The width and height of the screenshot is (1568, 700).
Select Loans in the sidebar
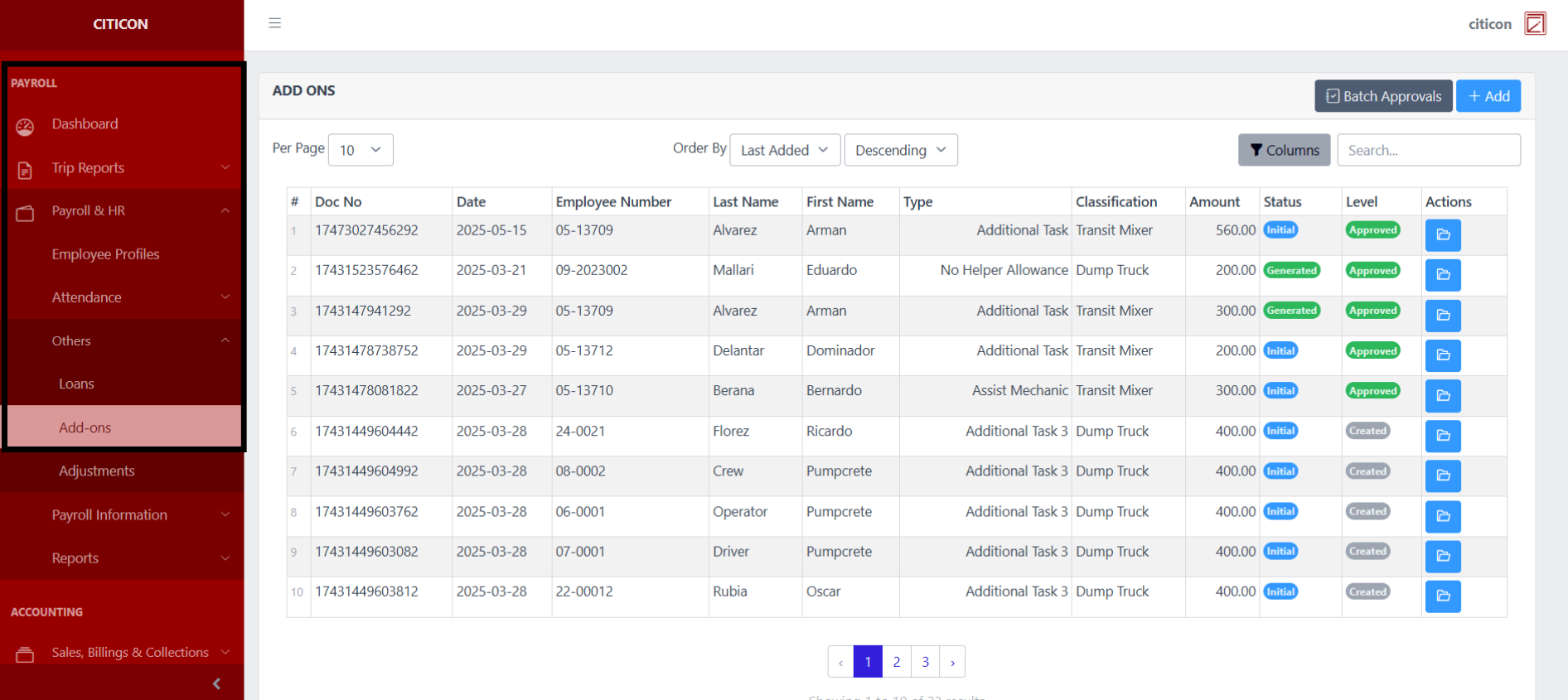tap(76, 384)
